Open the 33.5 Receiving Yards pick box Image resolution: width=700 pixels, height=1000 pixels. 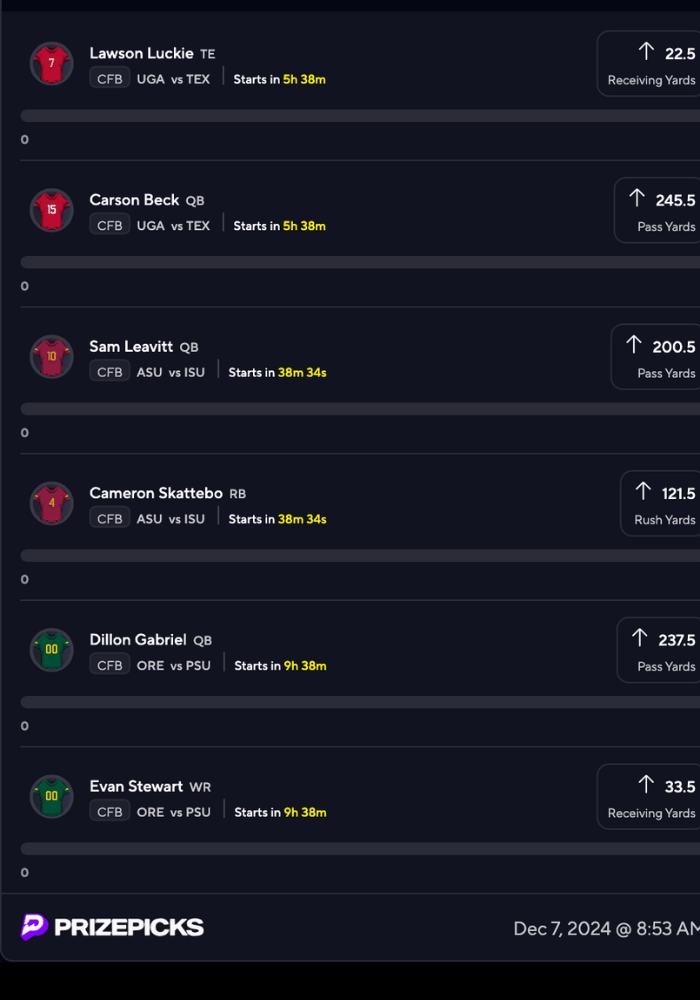tap(649, 796)
